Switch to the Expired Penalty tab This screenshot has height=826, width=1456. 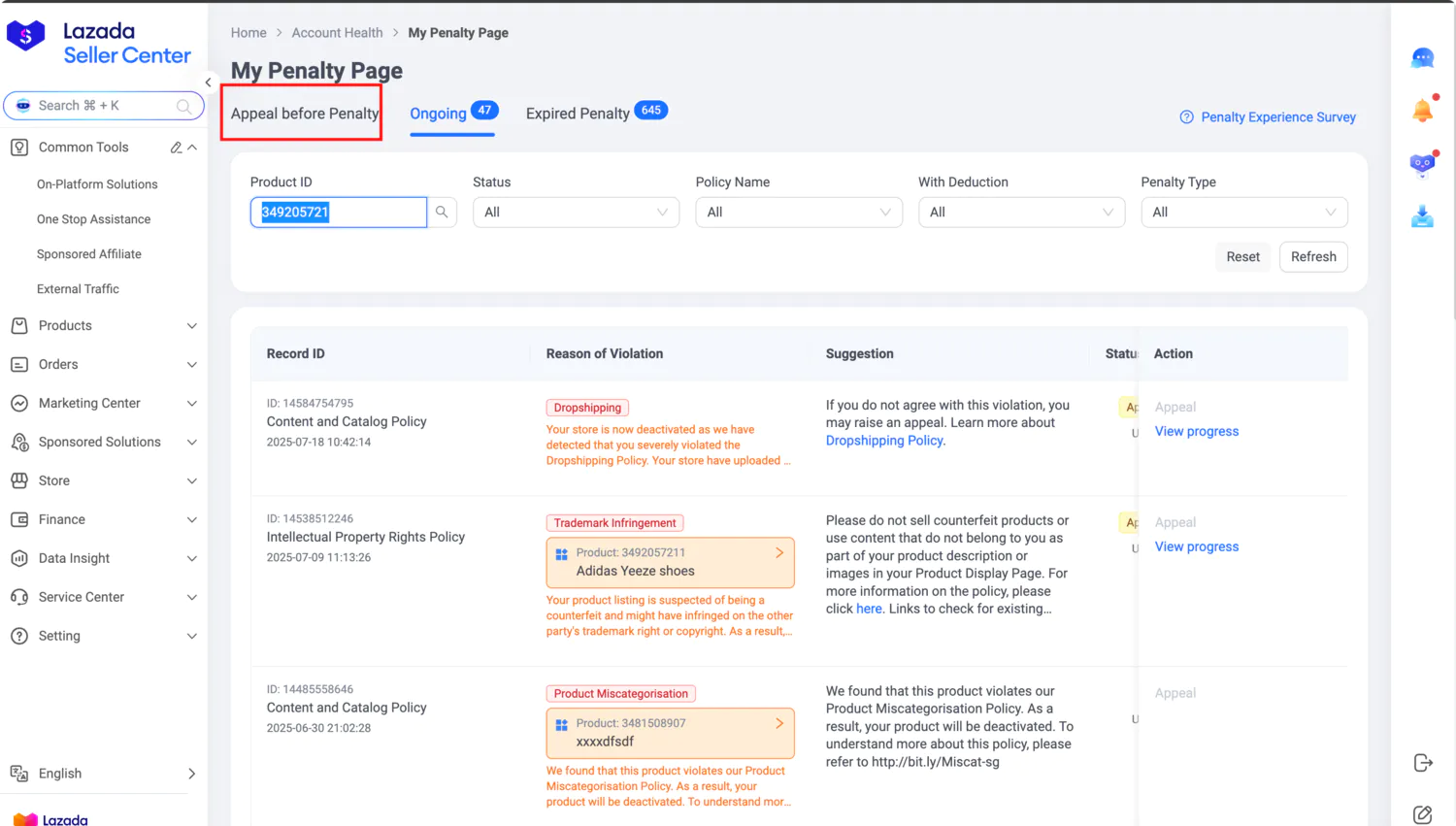(x=578, y=114)
